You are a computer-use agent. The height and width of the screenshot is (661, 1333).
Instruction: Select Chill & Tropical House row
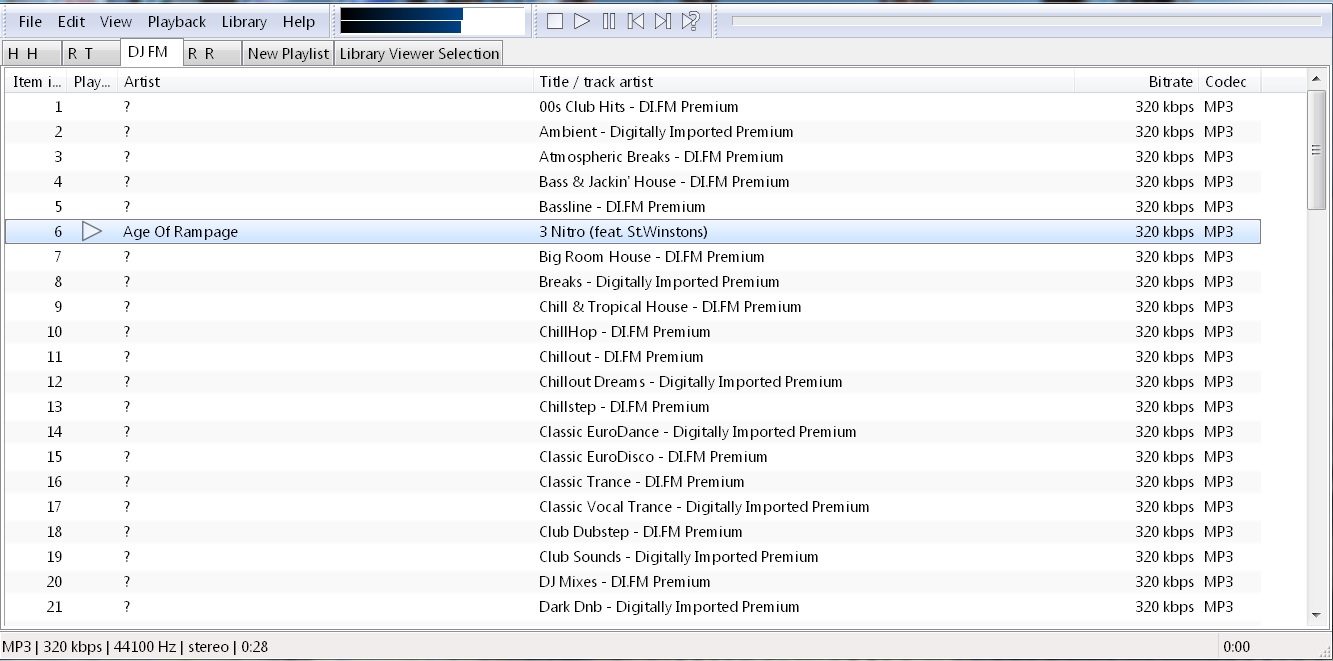(633, 307)
